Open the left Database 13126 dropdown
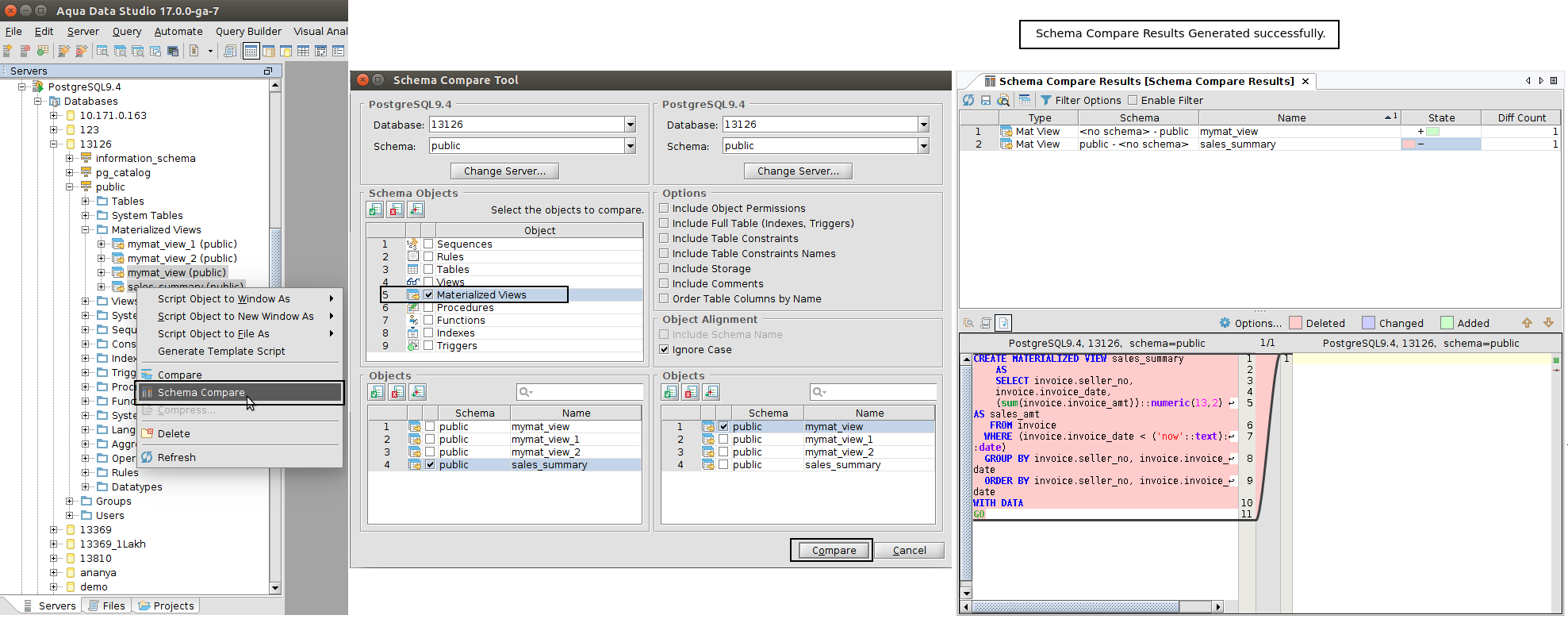 coord(630,125)
